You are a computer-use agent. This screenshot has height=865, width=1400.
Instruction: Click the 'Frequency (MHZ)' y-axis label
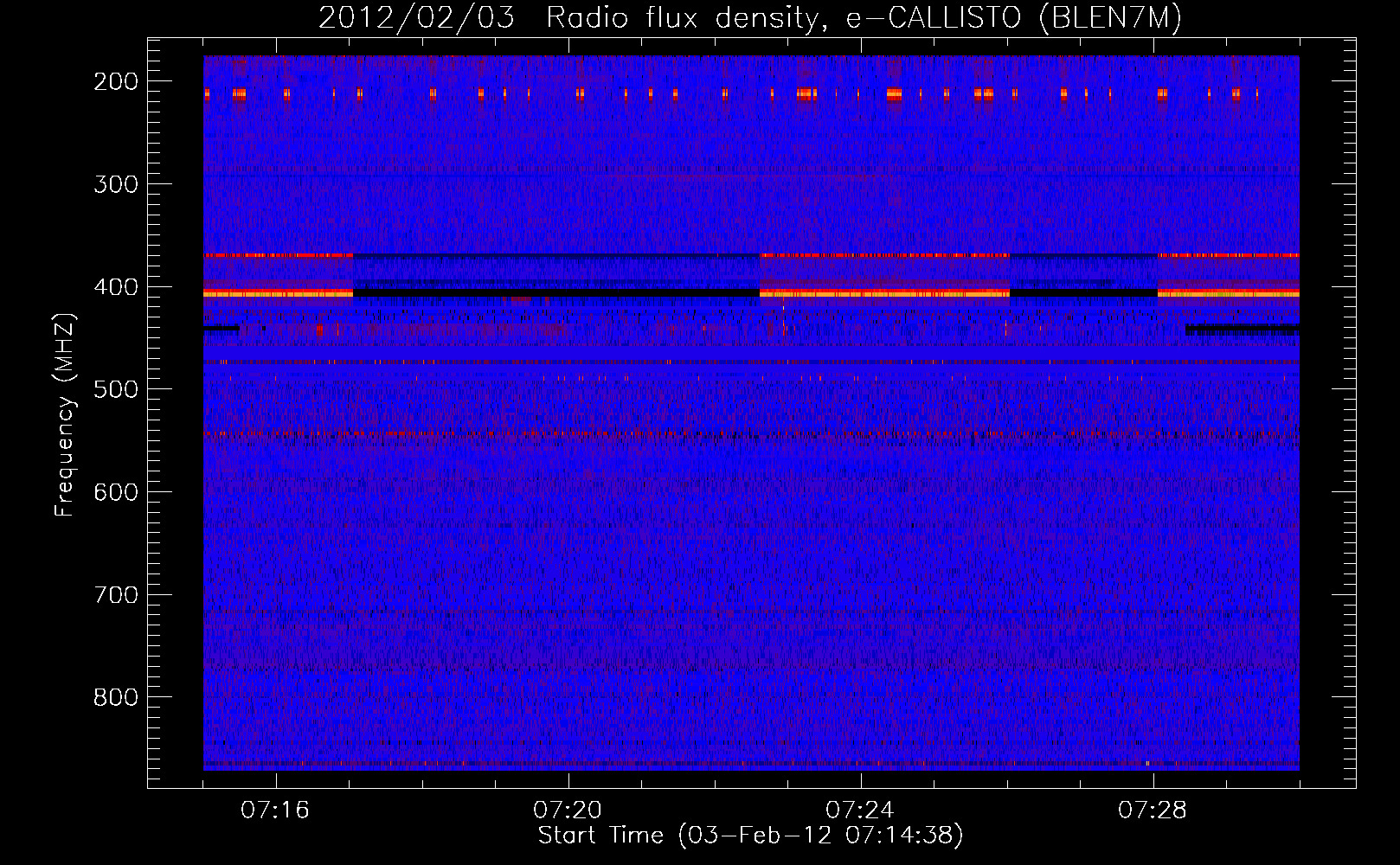point(65,414)
